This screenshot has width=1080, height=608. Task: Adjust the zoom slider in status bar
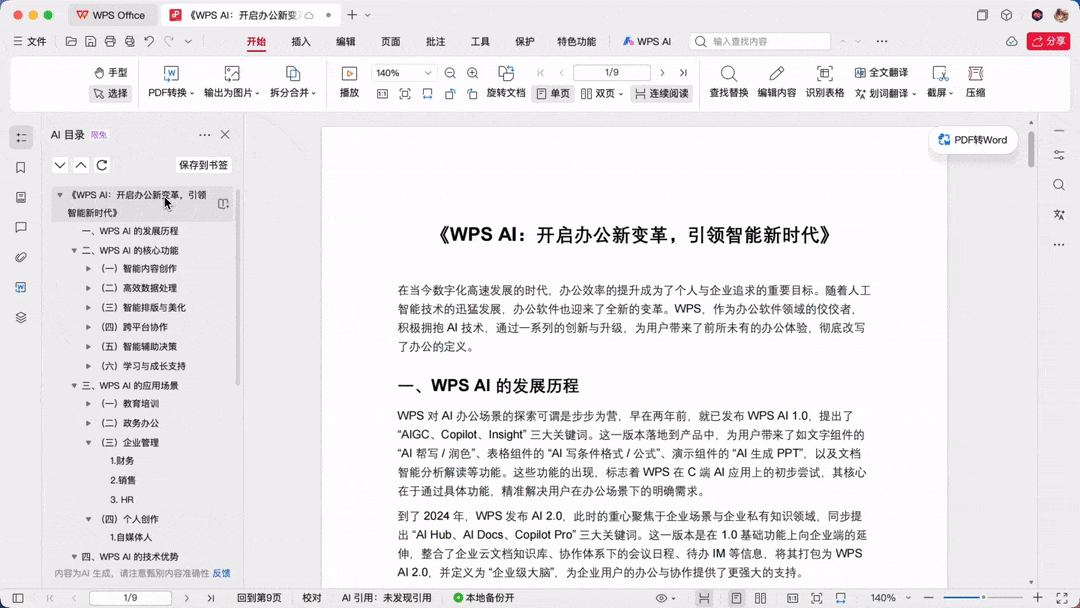pos(983,598)
